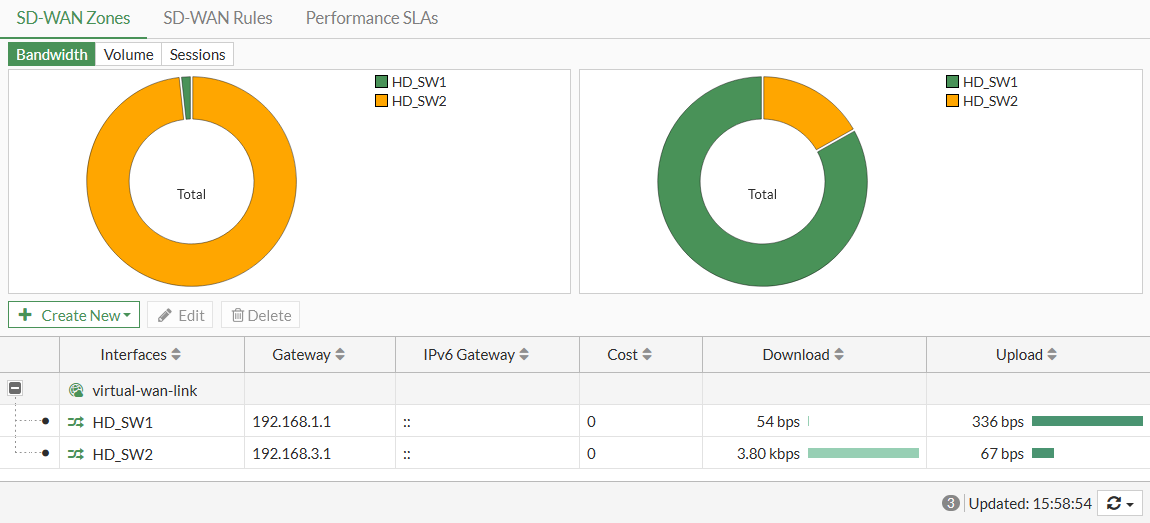Click the HD_SW2 orange legend swatch in left chart
1150x523 pixels.
pos(381,101)
